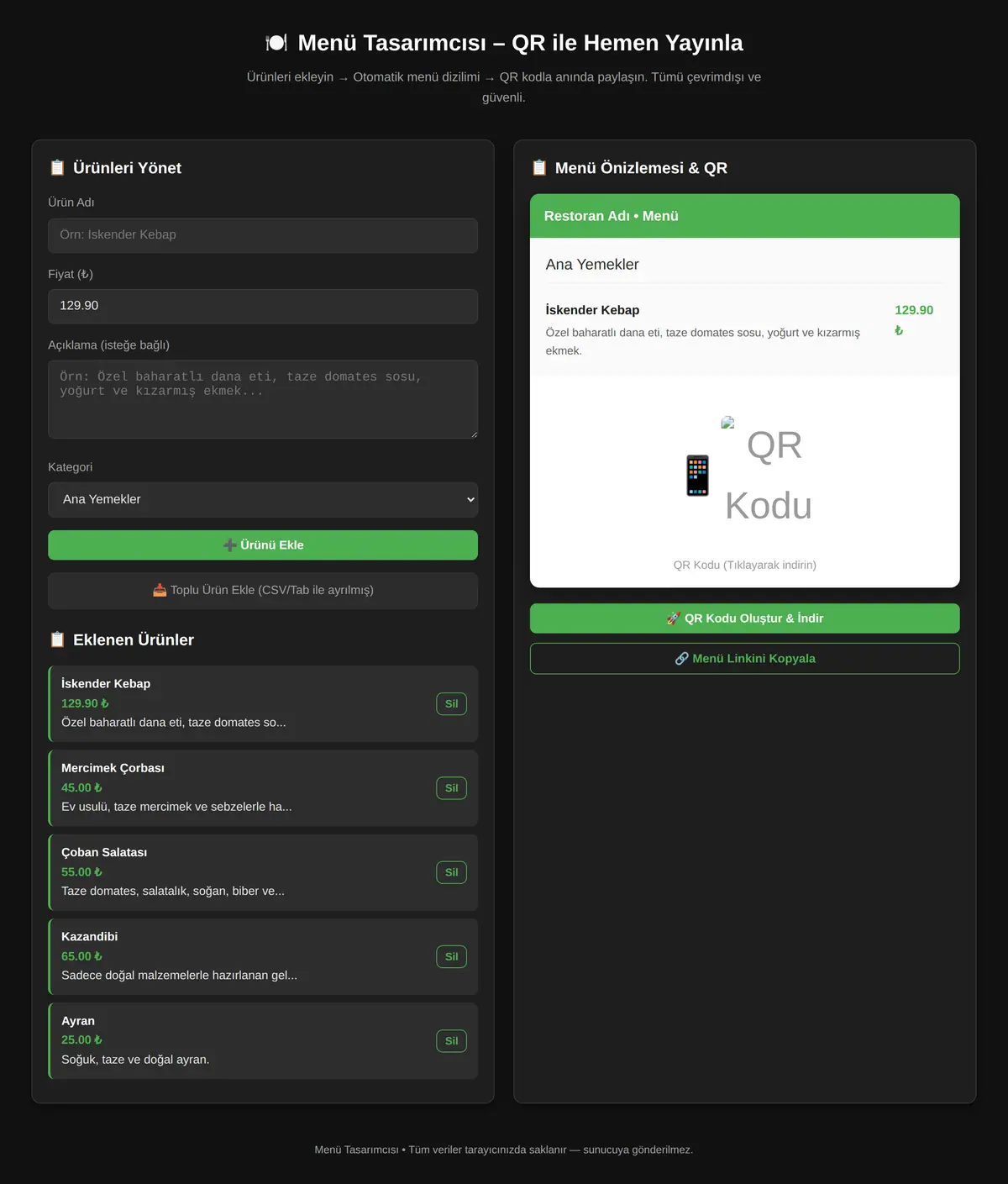Click the Ayran product name
The image size is (1008, 1184).
click(x=78, y=1021)
